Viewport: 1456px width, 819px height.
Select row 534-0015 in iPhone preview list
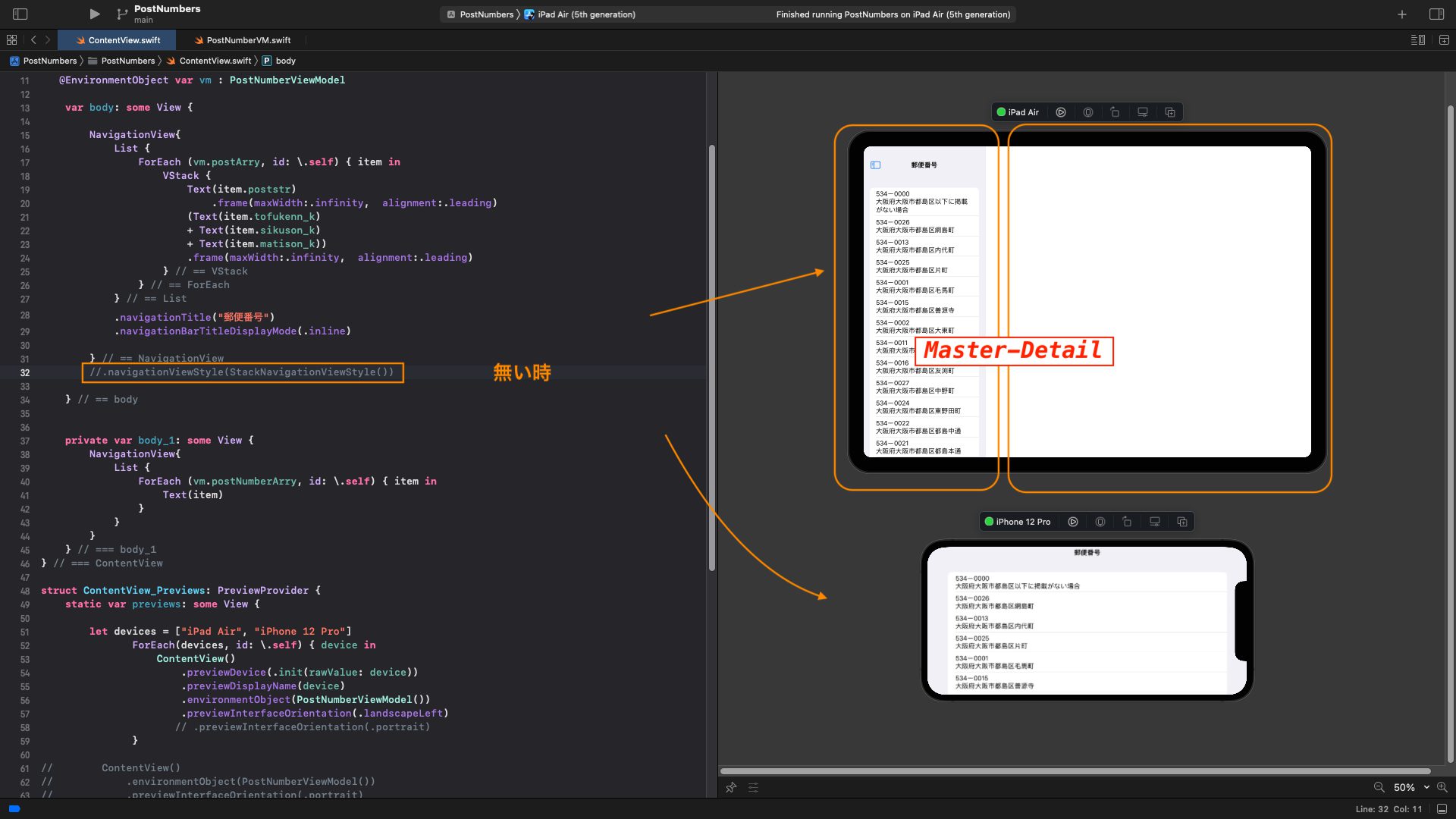[x=1087, y=682]
